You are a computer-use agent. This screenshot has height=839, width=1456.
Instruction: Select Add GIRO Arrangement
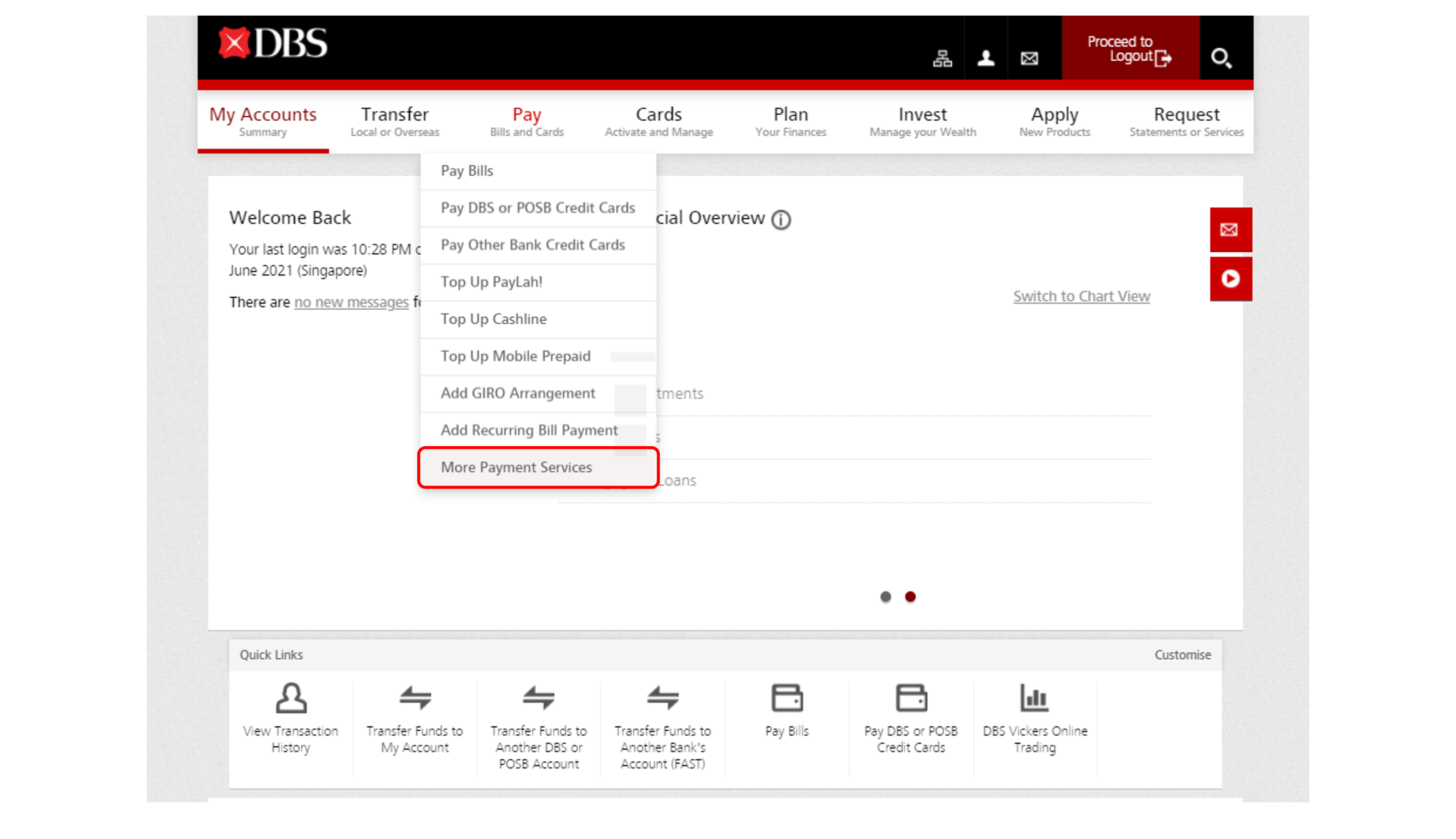(x=539, y=393)
